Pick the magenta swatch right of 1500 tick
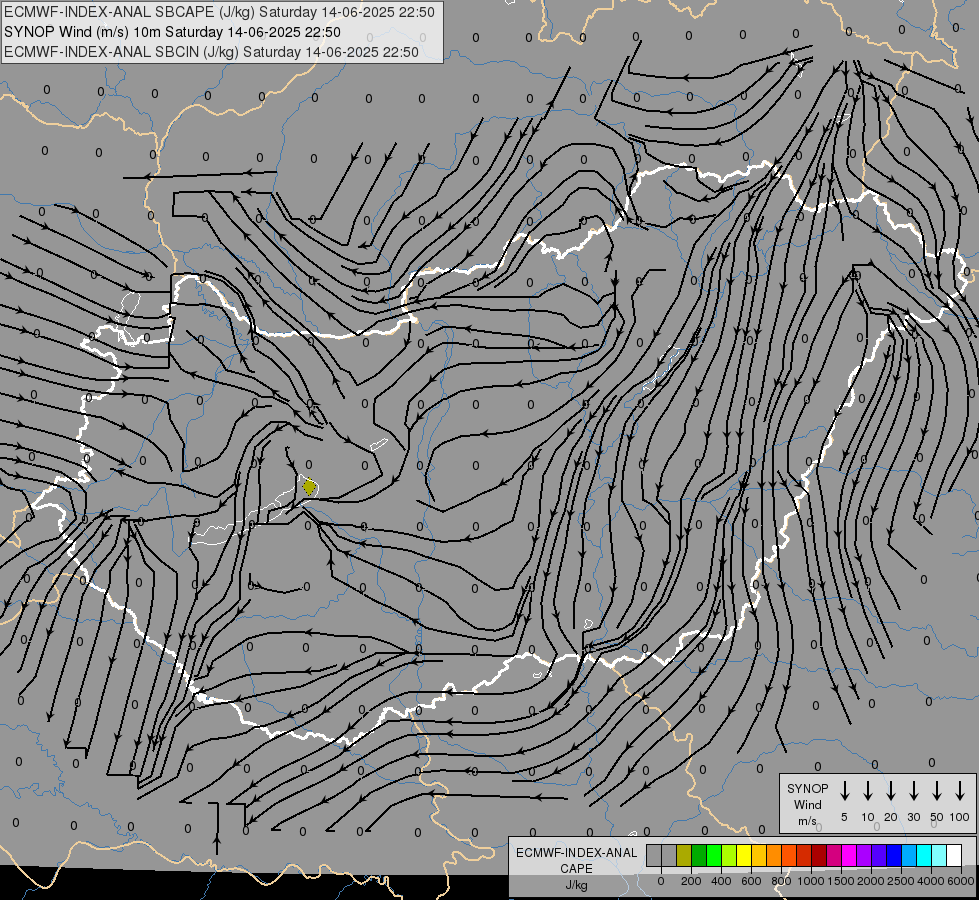Image resolution: width=979 pixels, height=900 pixels. pyautogui.click(x=849, y=855)
